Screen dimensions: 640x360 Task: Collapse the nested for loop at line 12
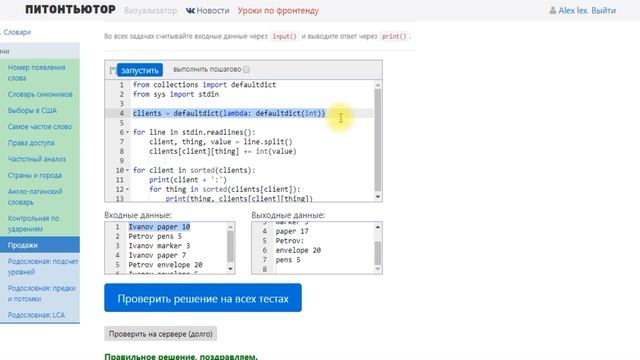point(127,189)
